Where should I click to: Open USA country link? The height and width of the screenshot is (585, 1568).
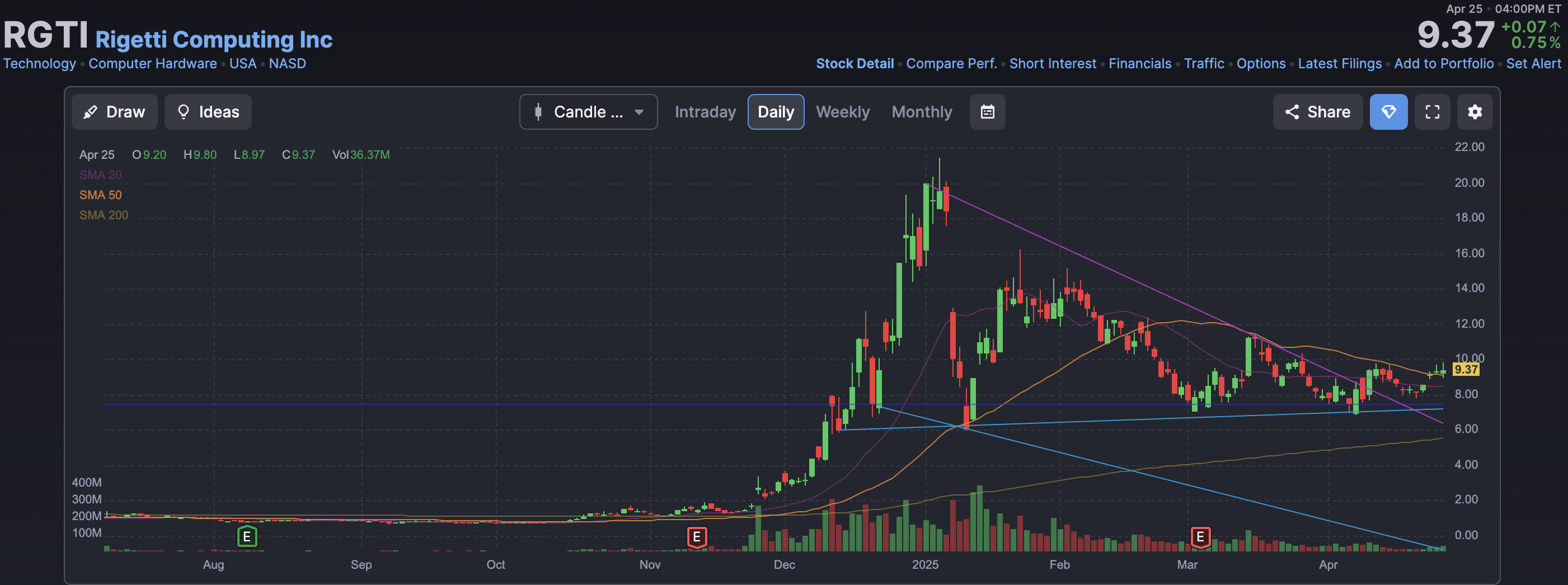click(242, 63)
